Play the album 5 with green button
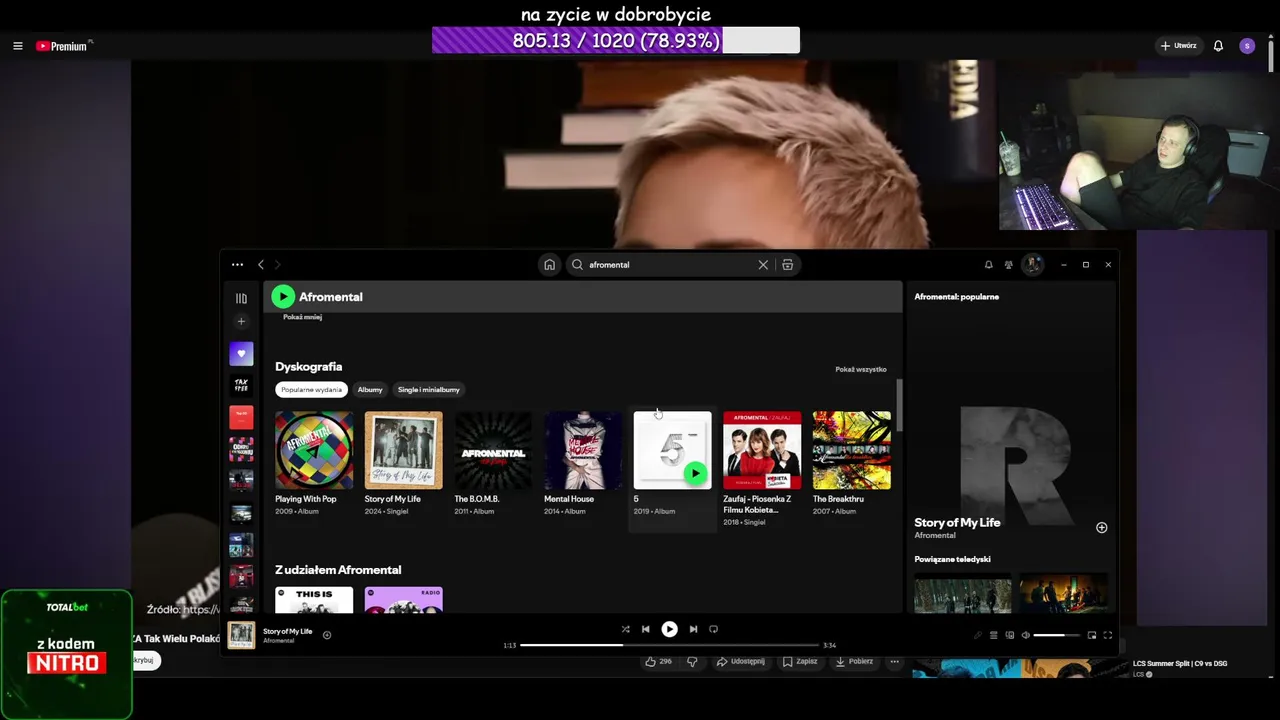The height and width of the screenshot is (720, 1280). (695, 473)
